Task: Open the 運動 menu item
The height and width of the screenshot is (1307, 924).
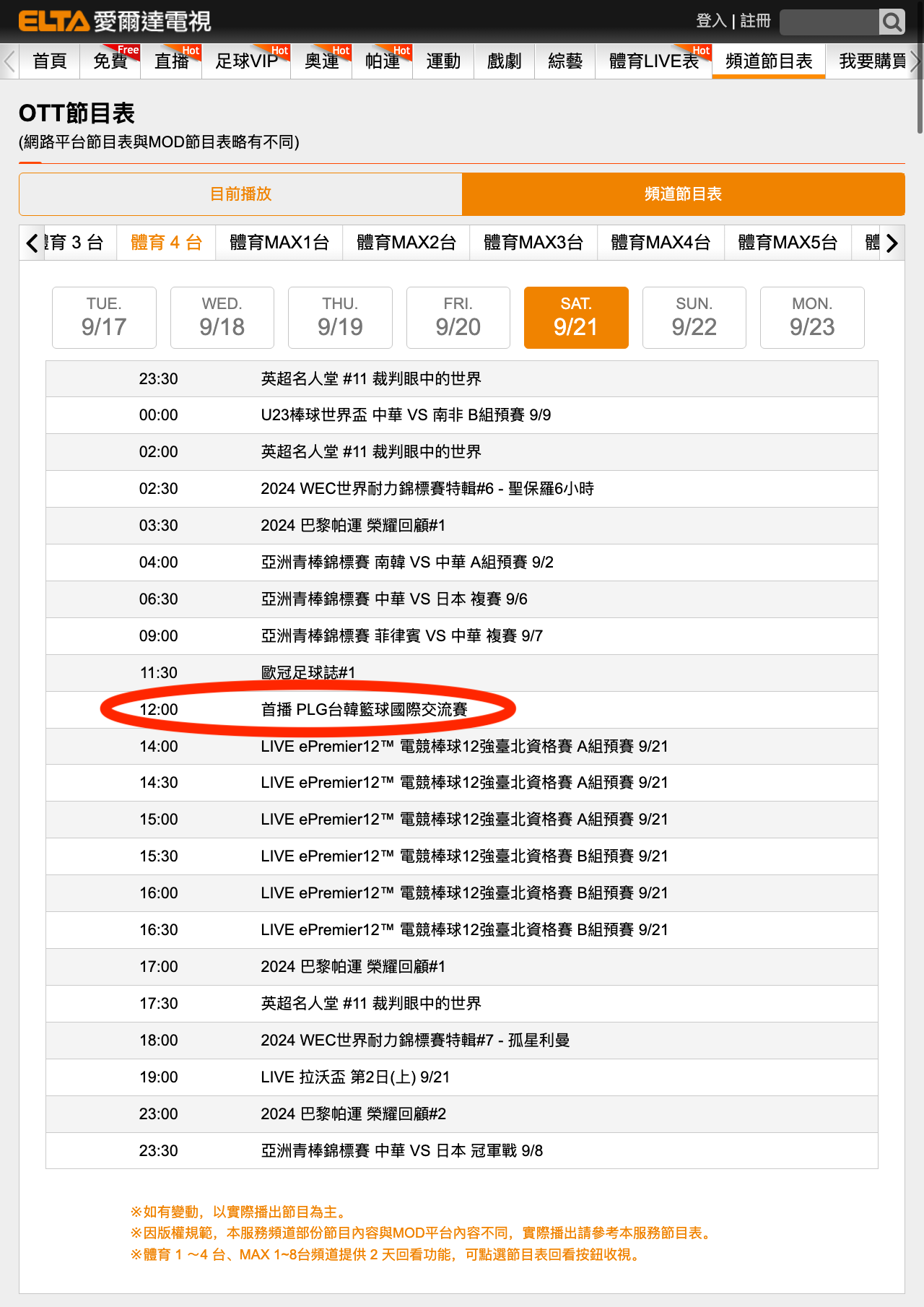Action: pyautogui.click(x=443, y=61)
